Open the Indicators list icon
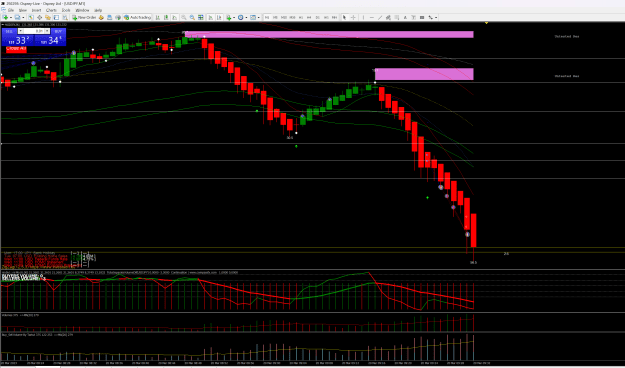This screenshot has width=625, height=368. (x=229, y=18)
